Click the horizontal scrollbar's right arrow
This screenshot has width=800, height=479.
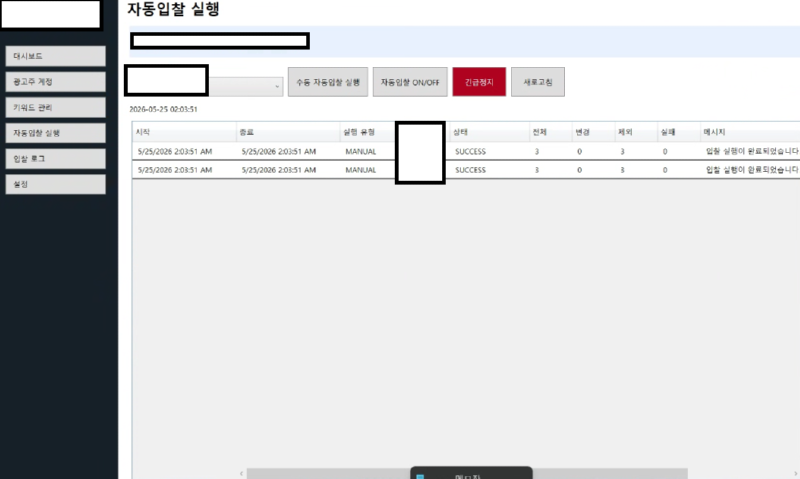795,474
